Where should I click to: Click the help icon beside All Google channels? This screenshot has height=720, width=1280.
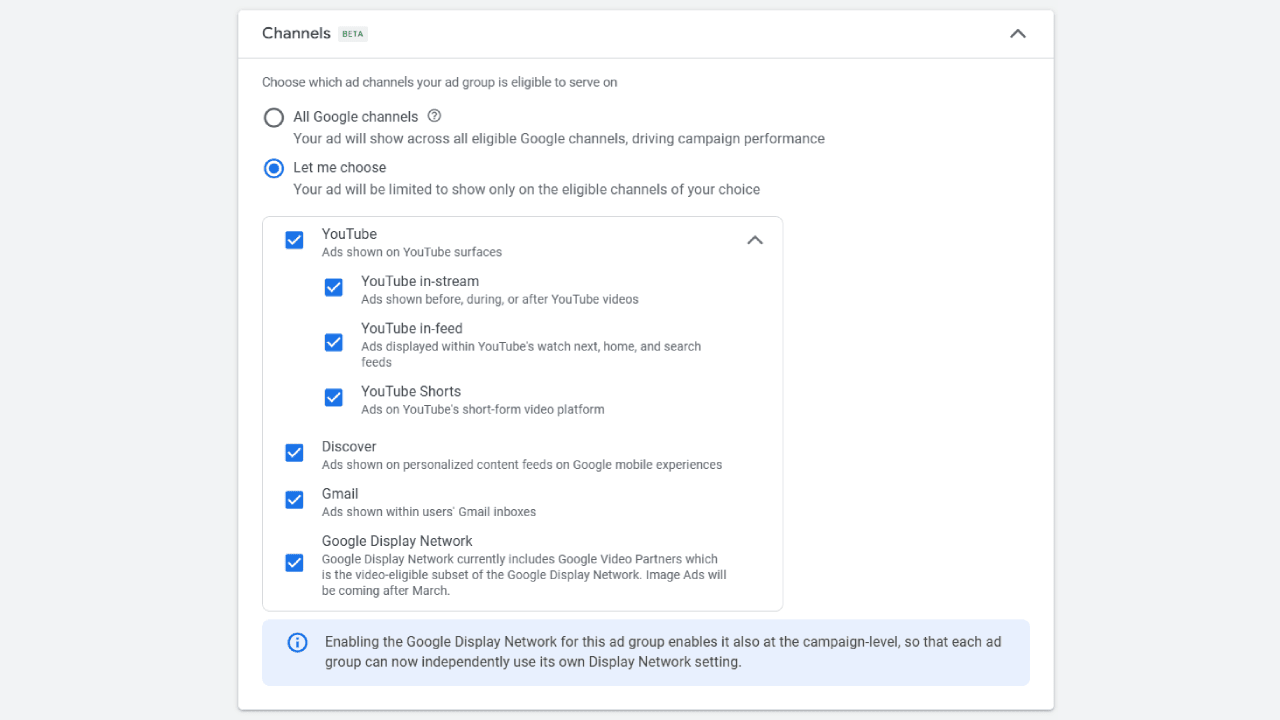click(434, 116)
